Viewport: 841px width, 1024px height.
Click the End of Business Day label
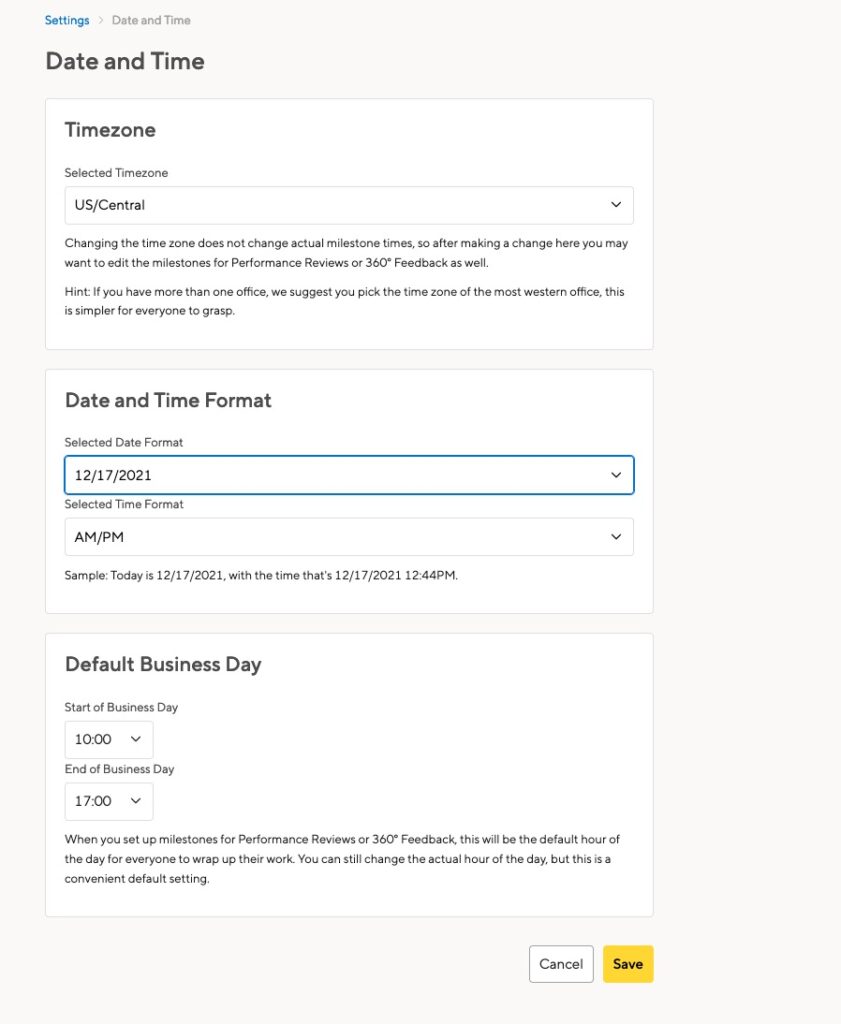click(x=119, y=769)
